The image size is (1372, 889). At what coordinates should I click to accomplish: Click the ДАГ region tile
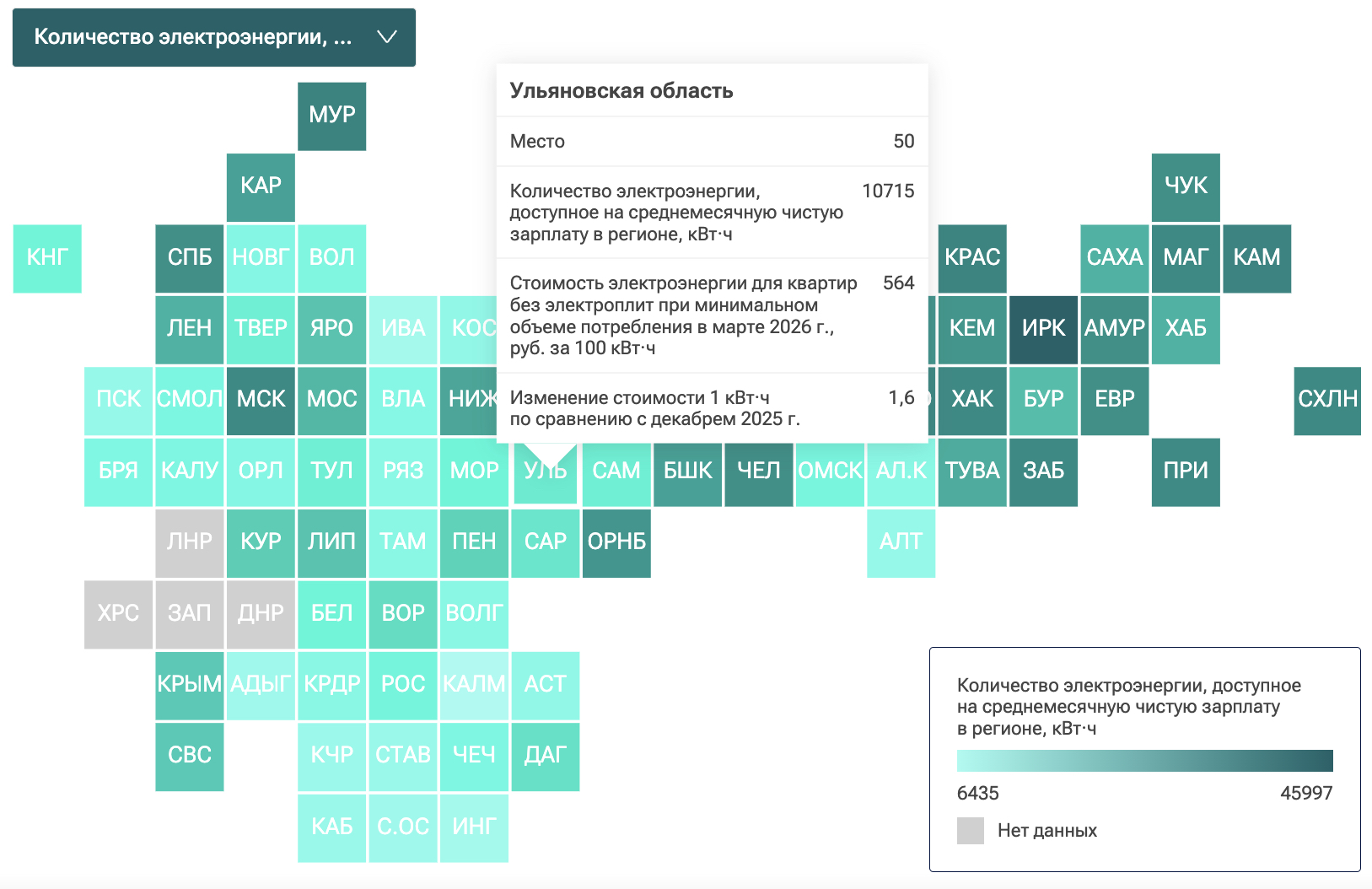(x=546, y=757)
